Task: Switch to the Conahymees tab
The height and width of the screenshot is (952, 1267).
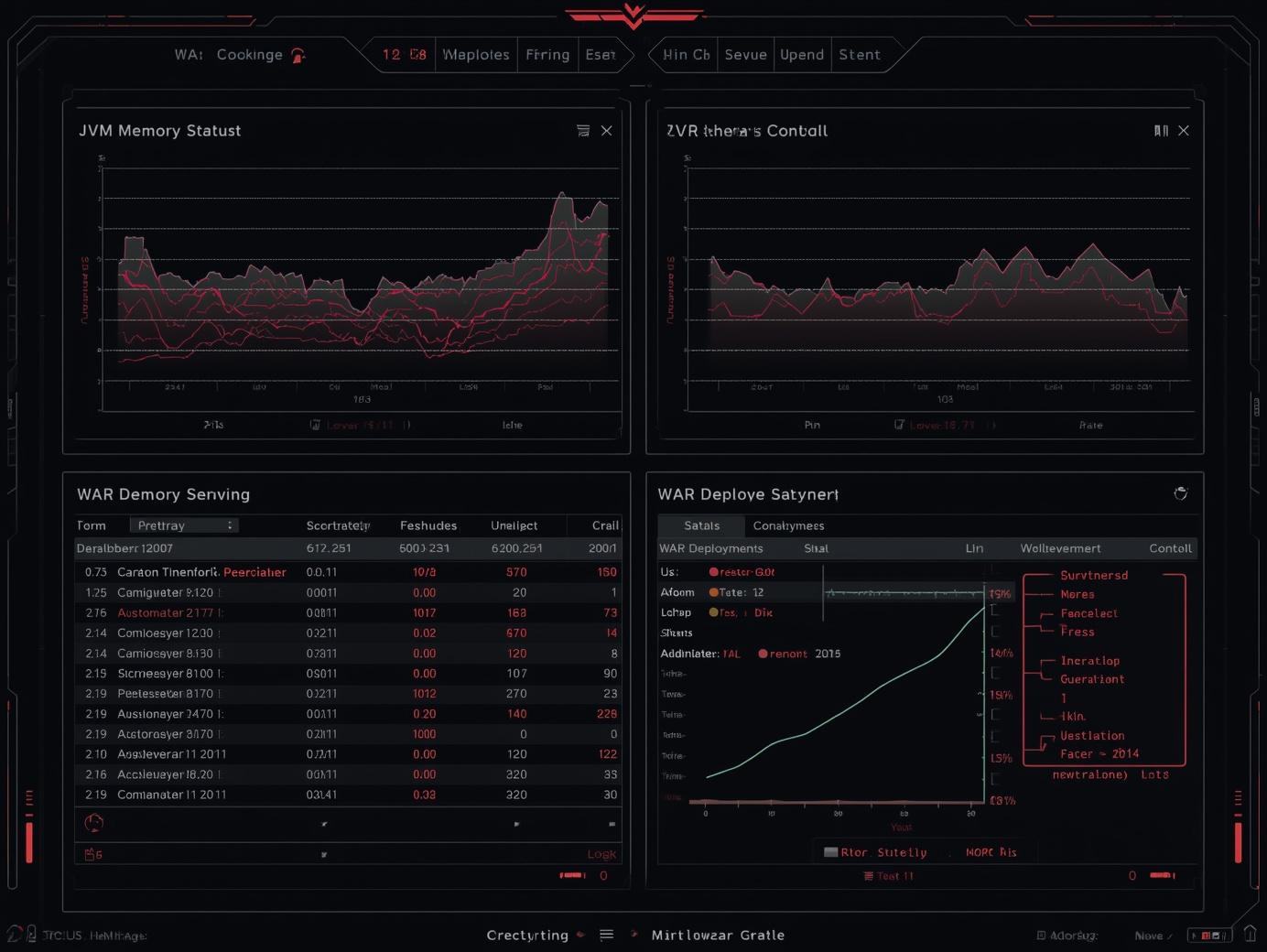Action: 788,525
